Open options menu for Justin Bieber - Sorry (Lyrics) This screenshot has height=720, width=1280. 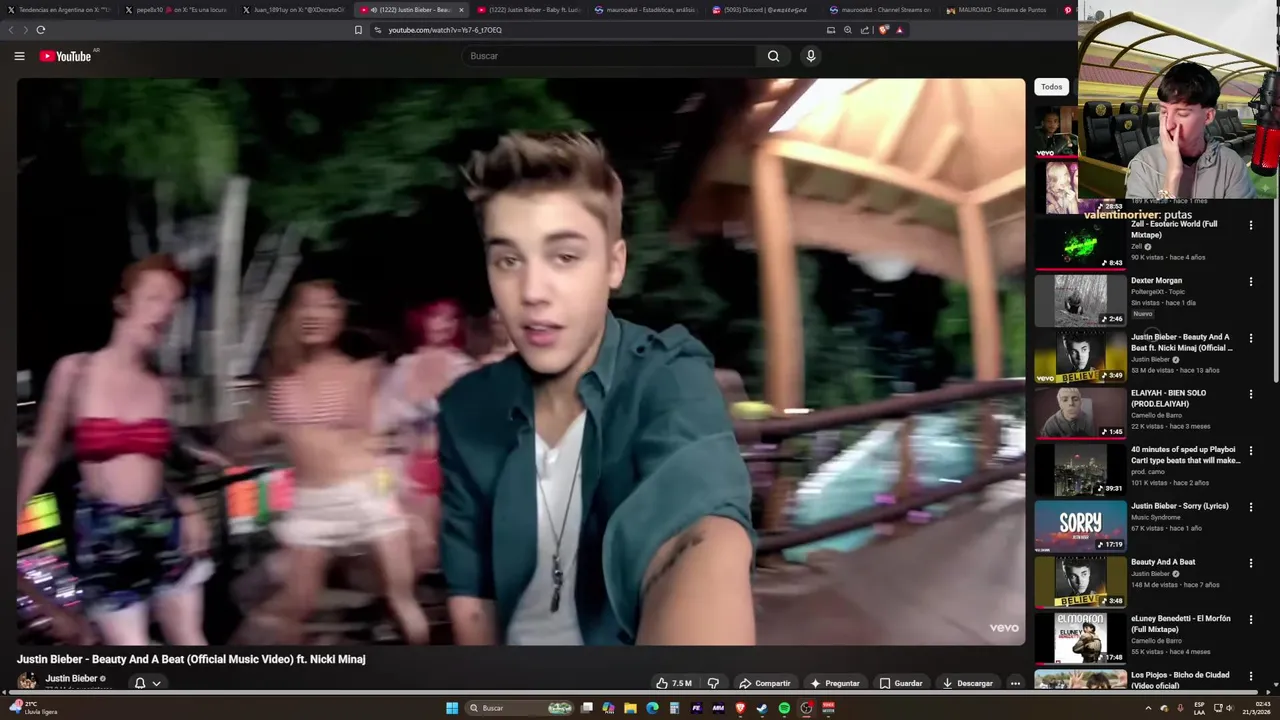pos(1250,507)
